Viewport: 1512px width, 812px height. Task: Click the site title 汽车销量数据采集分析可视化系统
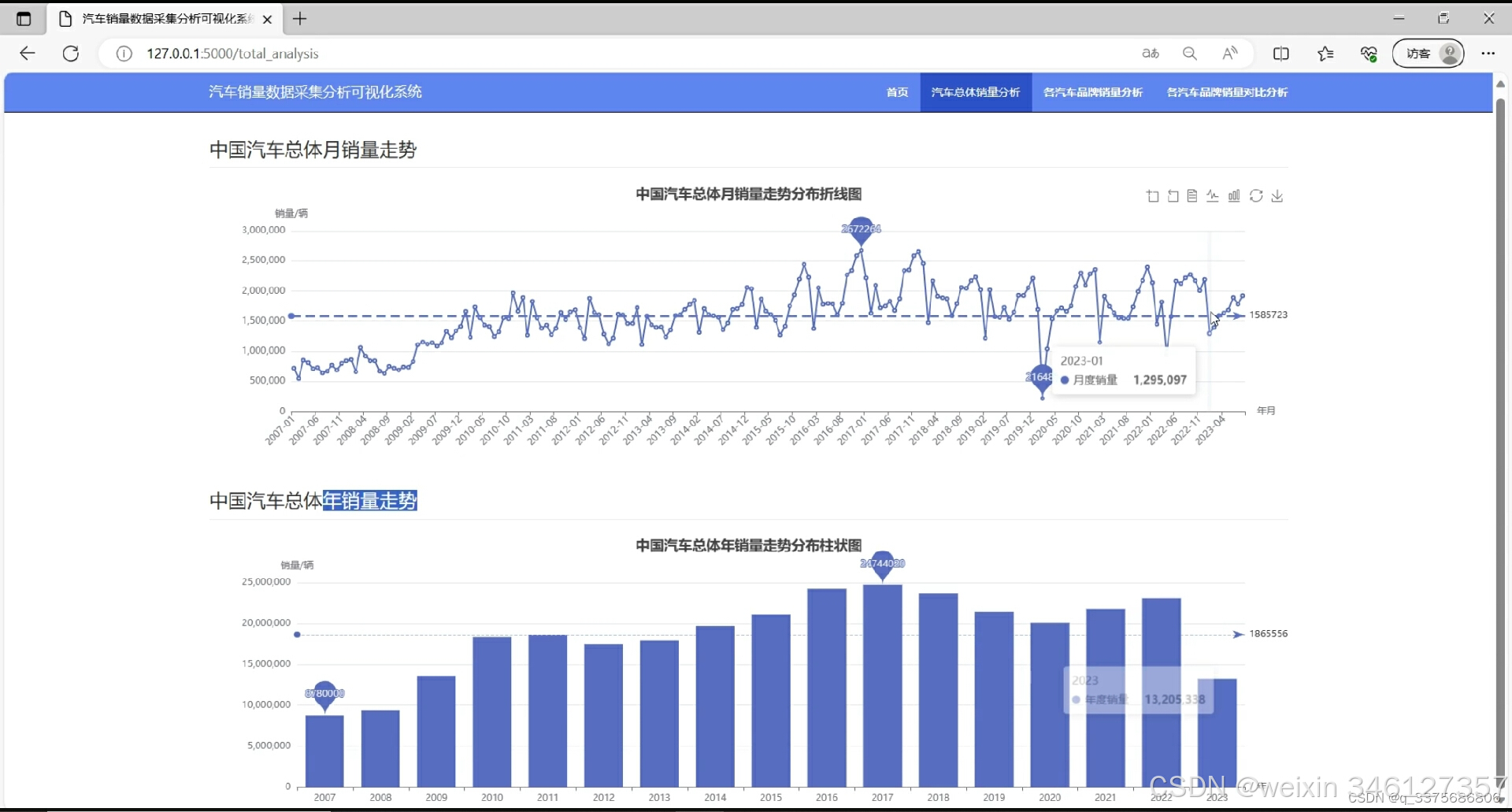(x=314, y=92)
